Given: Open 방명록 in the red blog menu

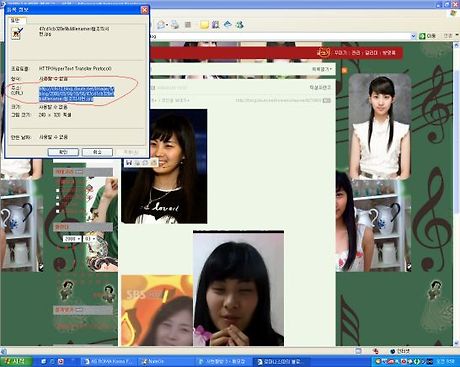Looking at the screenshot, I should point(389,53).
